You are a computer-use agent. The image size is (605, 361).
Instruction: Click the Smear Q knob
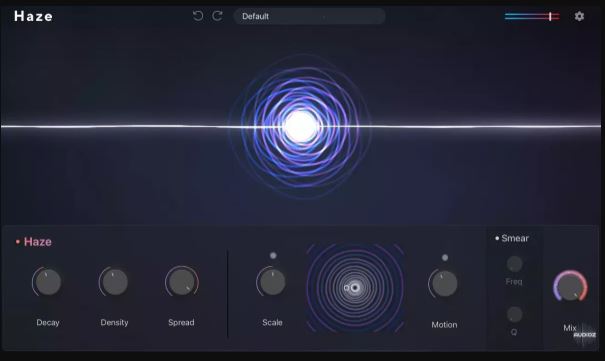click(514, 314)
